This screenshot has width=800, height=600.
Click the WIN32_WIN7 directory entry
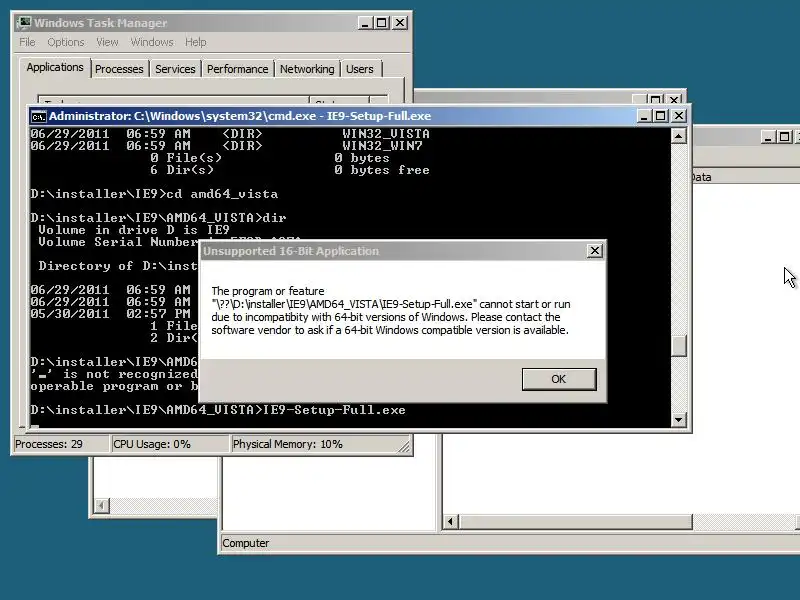pos(382,146)
